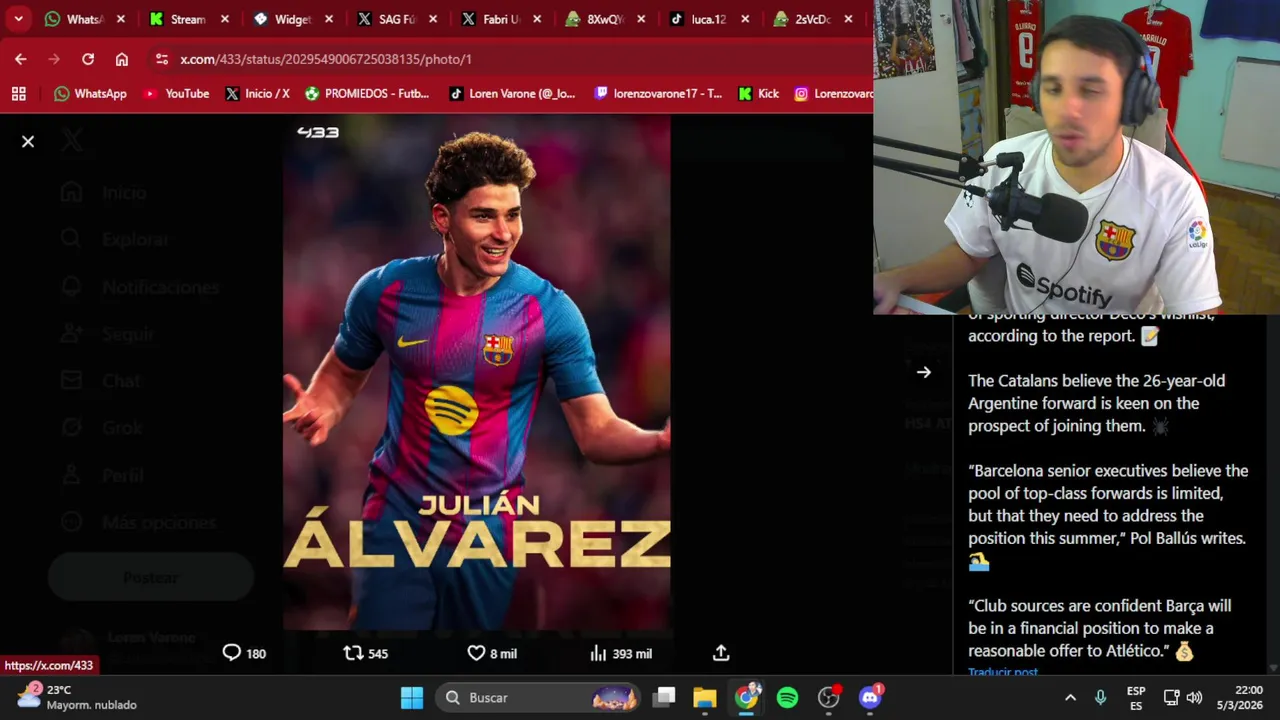1280x720 pixels.
Task: Open File Explorer from the taskbar
Action: pos(705,697)
